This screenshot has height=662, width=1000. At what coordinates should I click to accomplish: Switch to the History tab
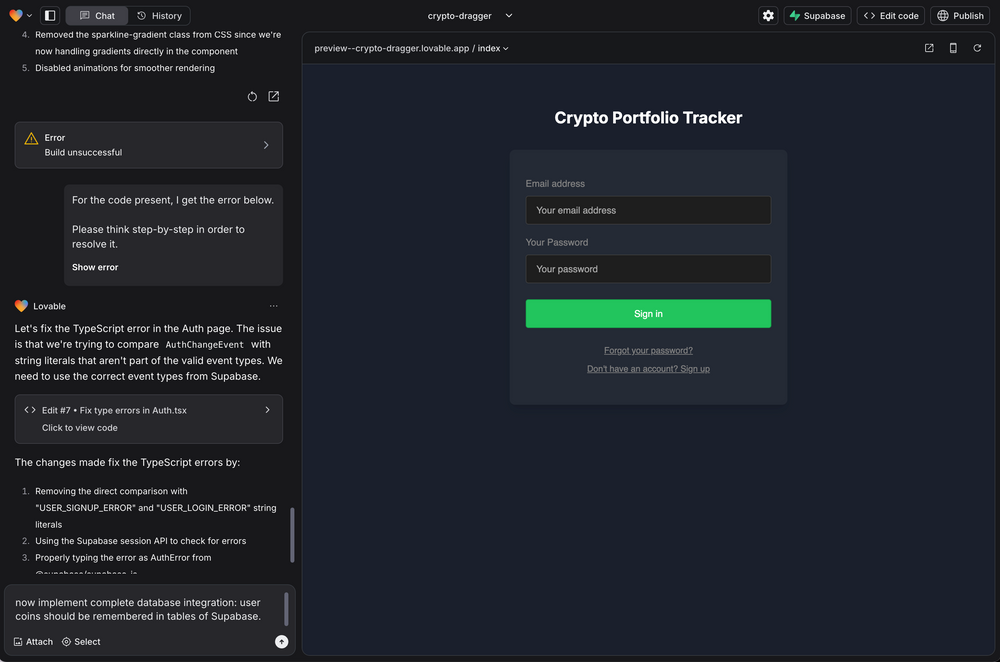click(x=159, y=16)
